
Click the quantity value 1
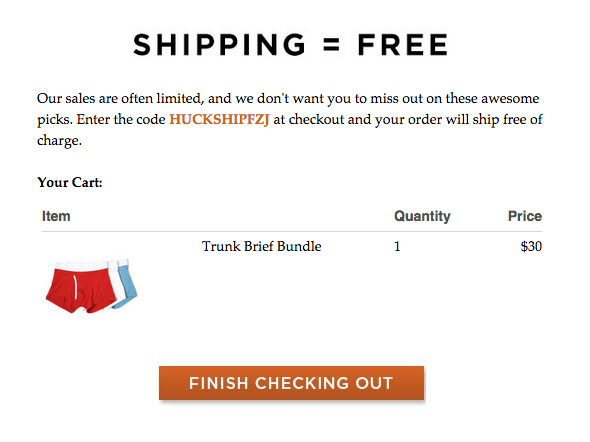pos(397,246)
